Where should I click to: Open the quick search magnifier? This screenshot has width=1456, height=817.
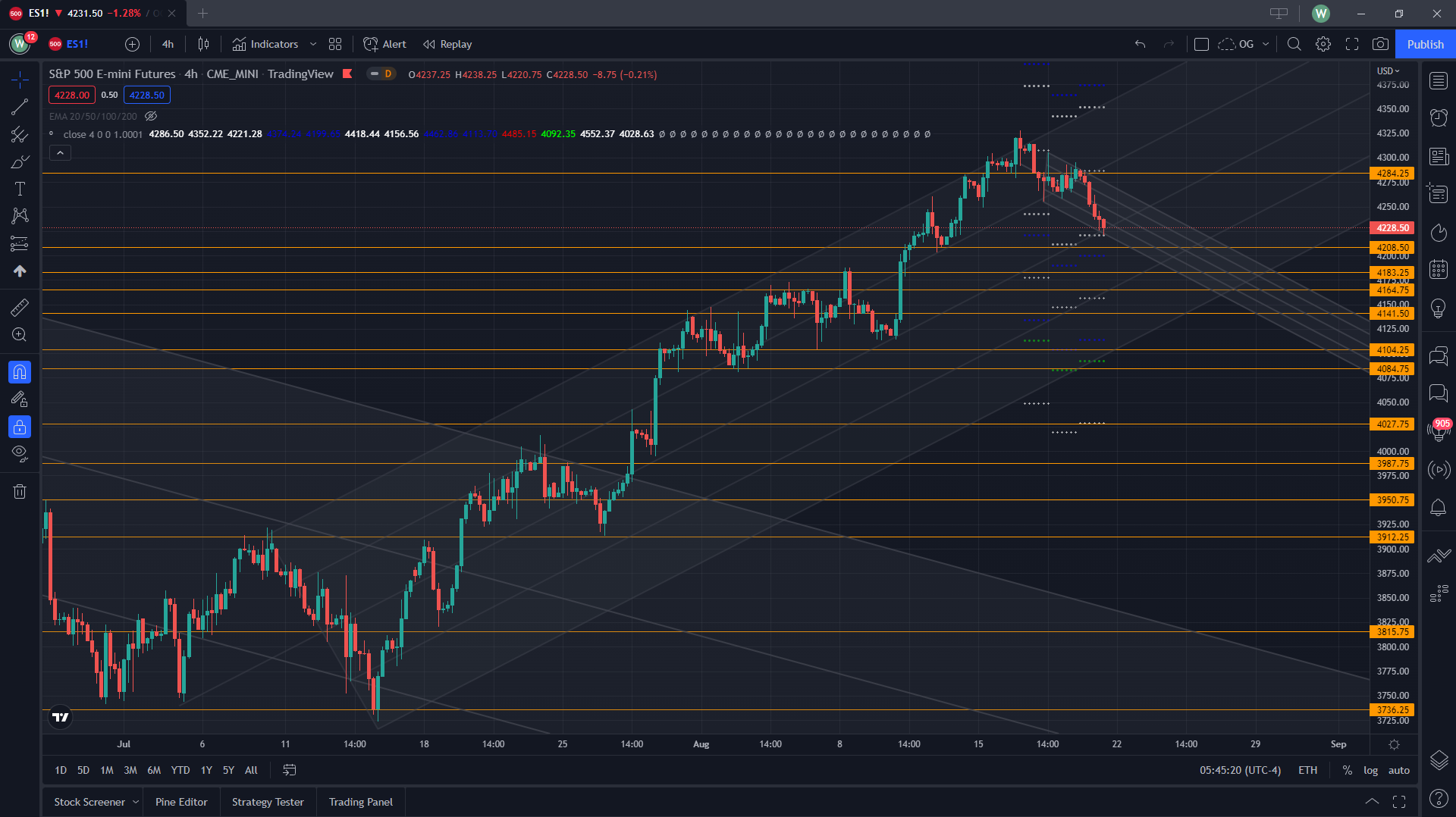[x=1294, y=44]
